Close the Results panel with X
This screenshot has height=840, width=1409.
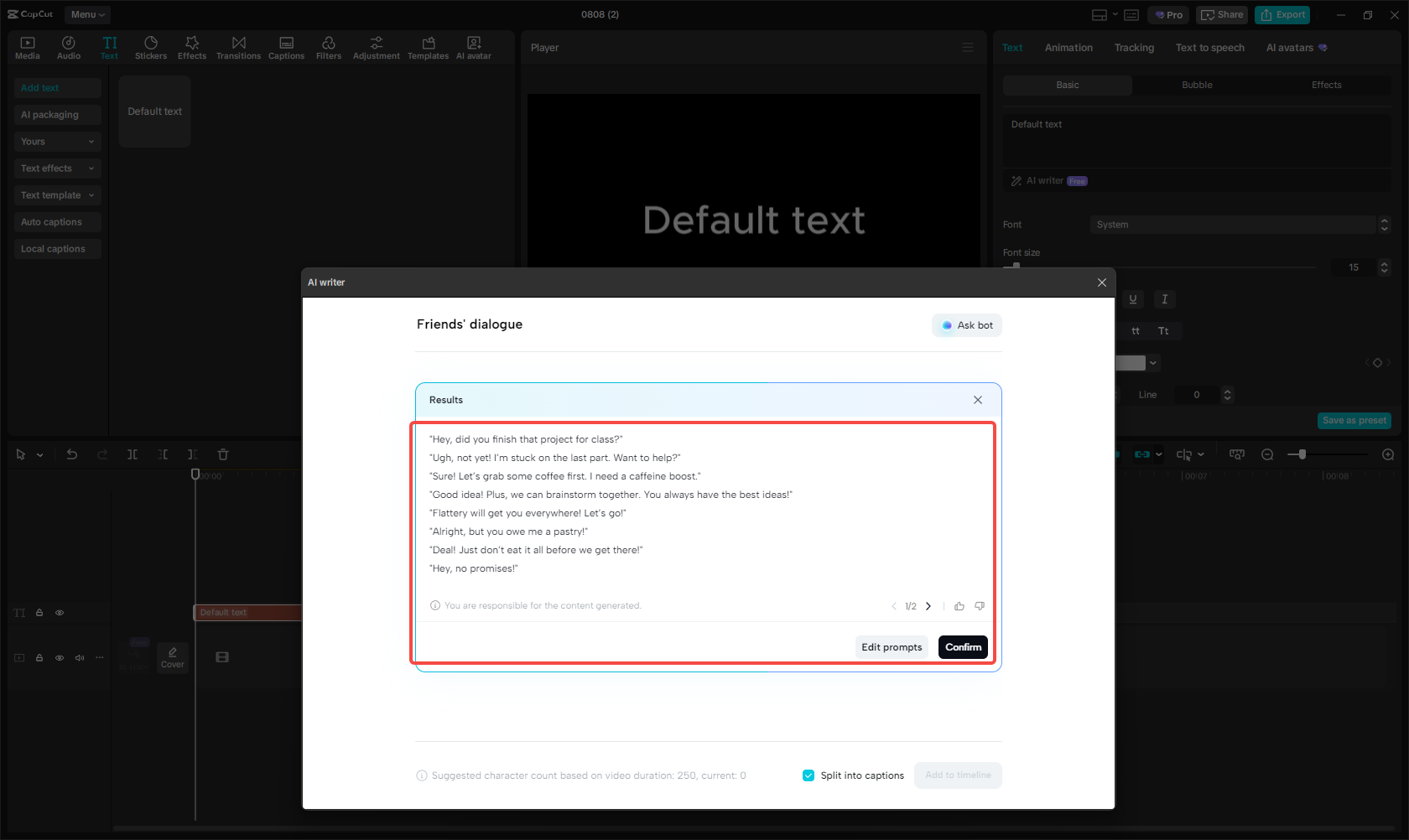click(x=978, y=400)
